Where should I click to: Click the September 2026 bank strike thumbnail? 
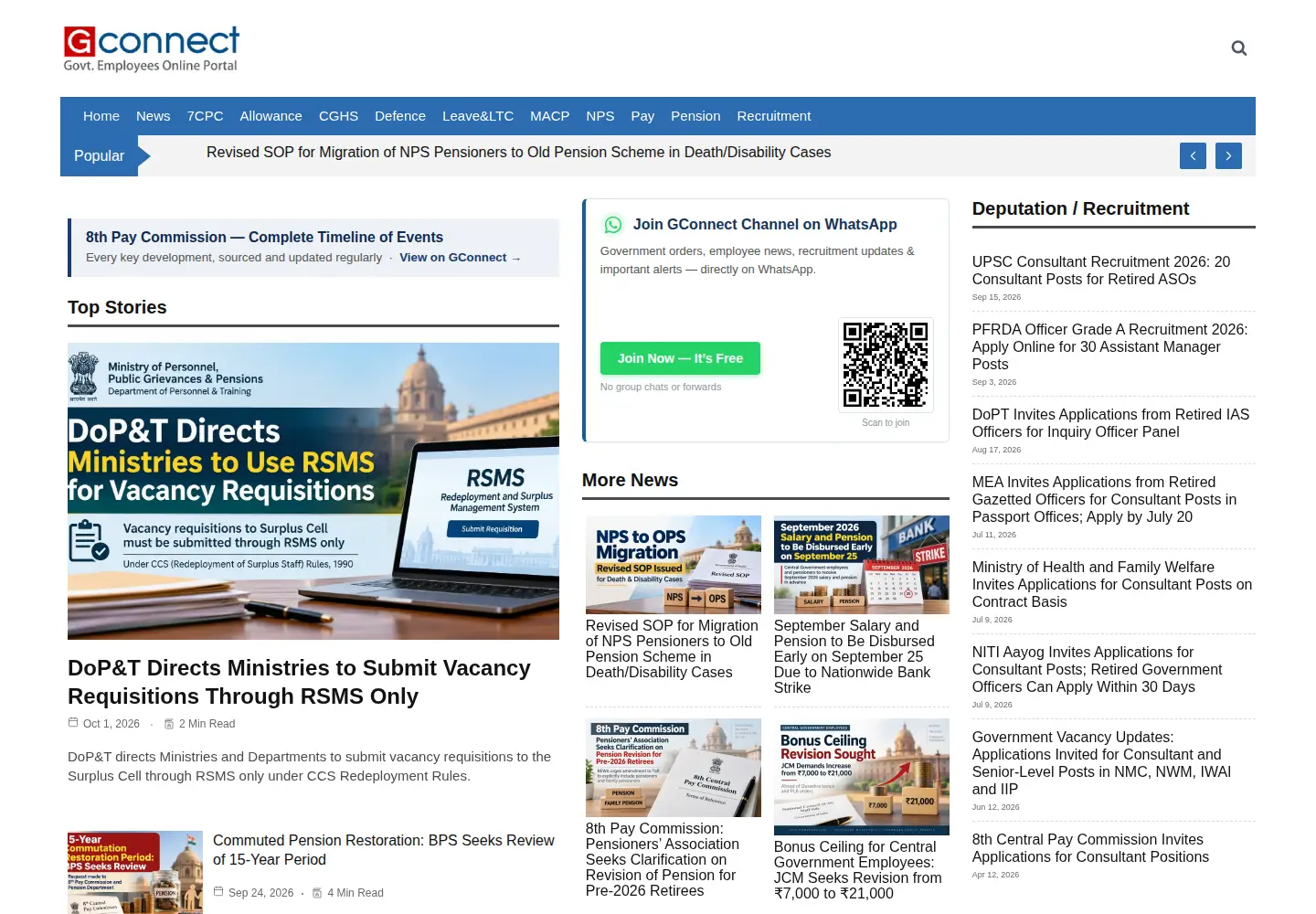click(862, 565)
